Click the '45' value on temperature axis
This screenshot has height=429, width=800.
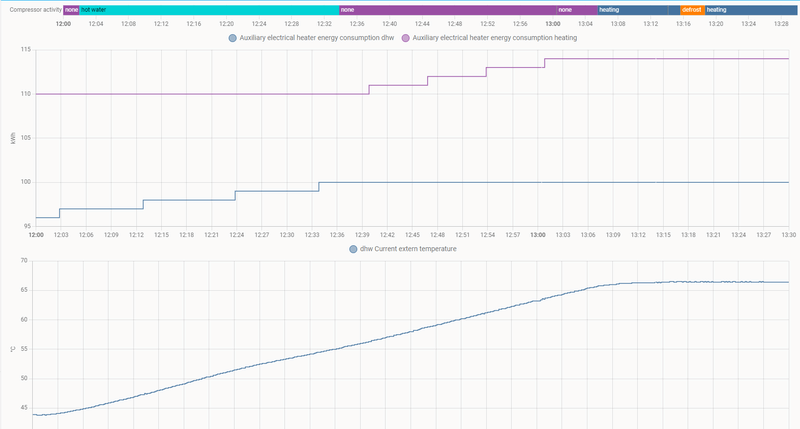coord(24,408)
